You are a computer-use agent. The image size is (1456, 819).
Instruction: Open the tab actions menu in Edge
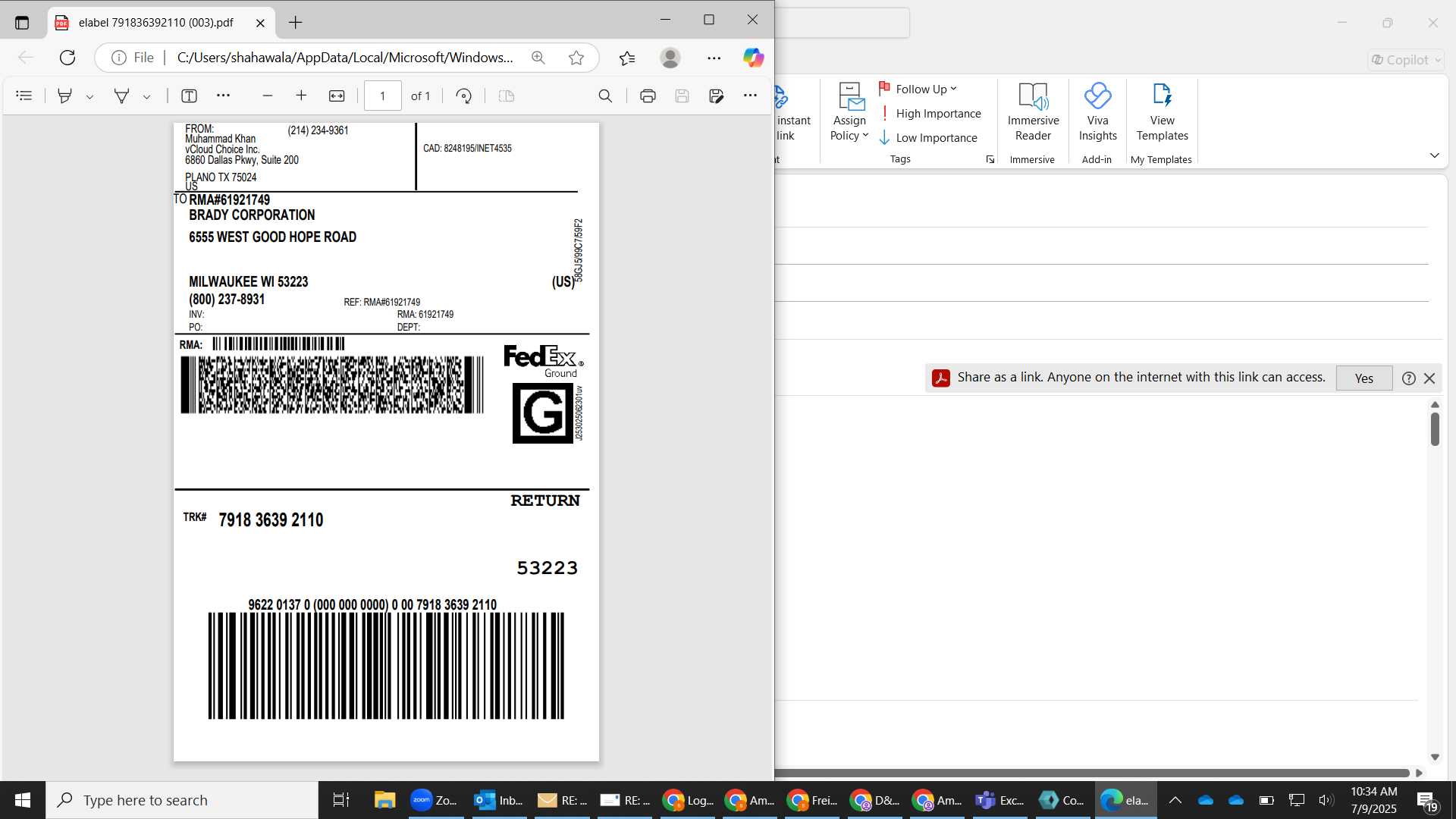22,23
